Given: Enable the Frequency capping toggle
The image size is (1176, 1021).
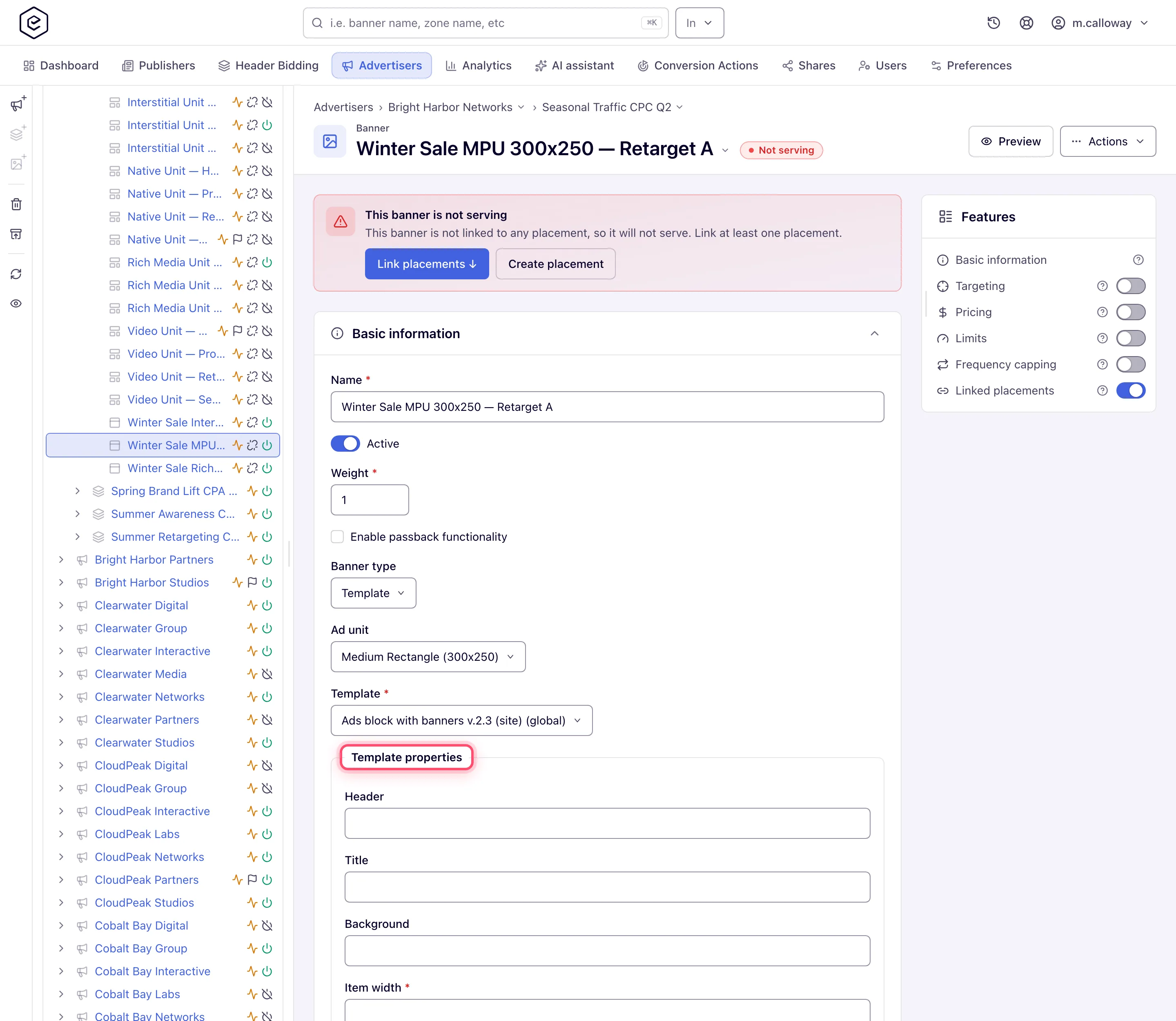Looking at the screenshot, I should [x=1131, y=365].
